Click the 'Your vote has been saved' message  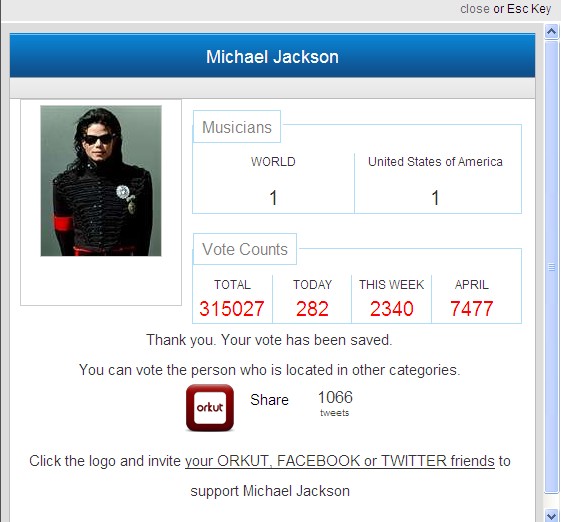click(x=269, y=340)
